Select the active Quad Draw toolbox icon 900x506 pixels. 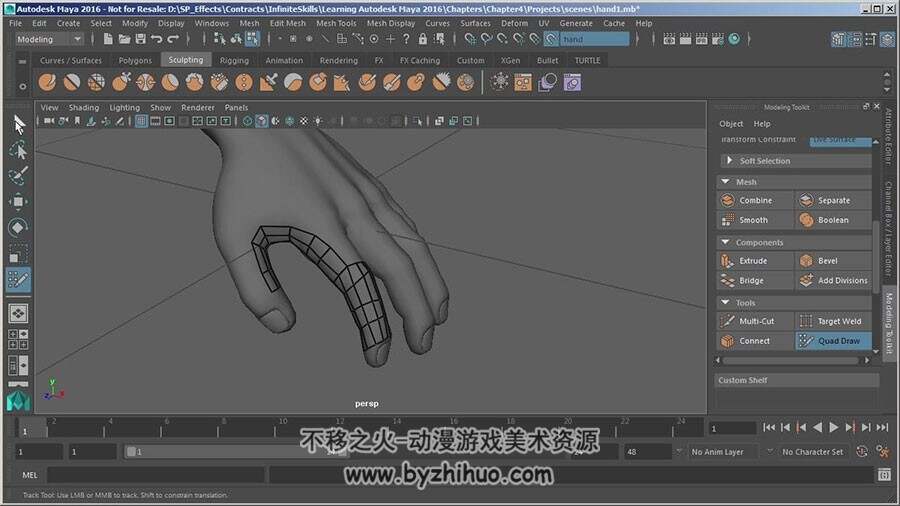(x=18, y=279)
